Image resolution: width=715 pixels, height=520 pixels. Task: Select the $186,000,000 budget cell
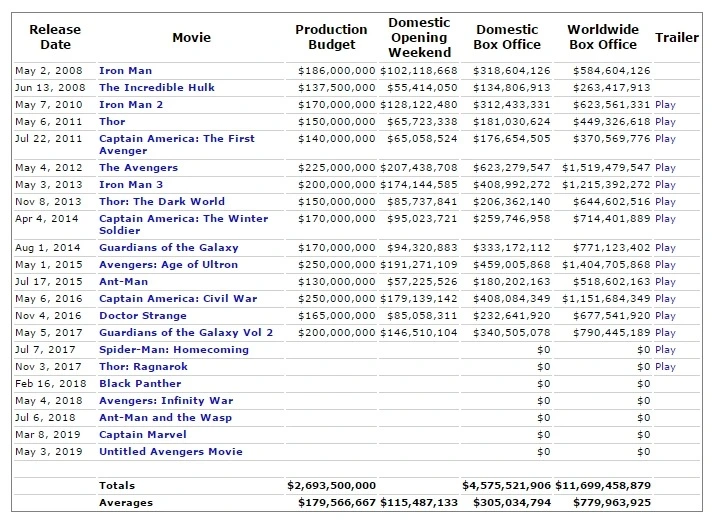pos(337,71)
